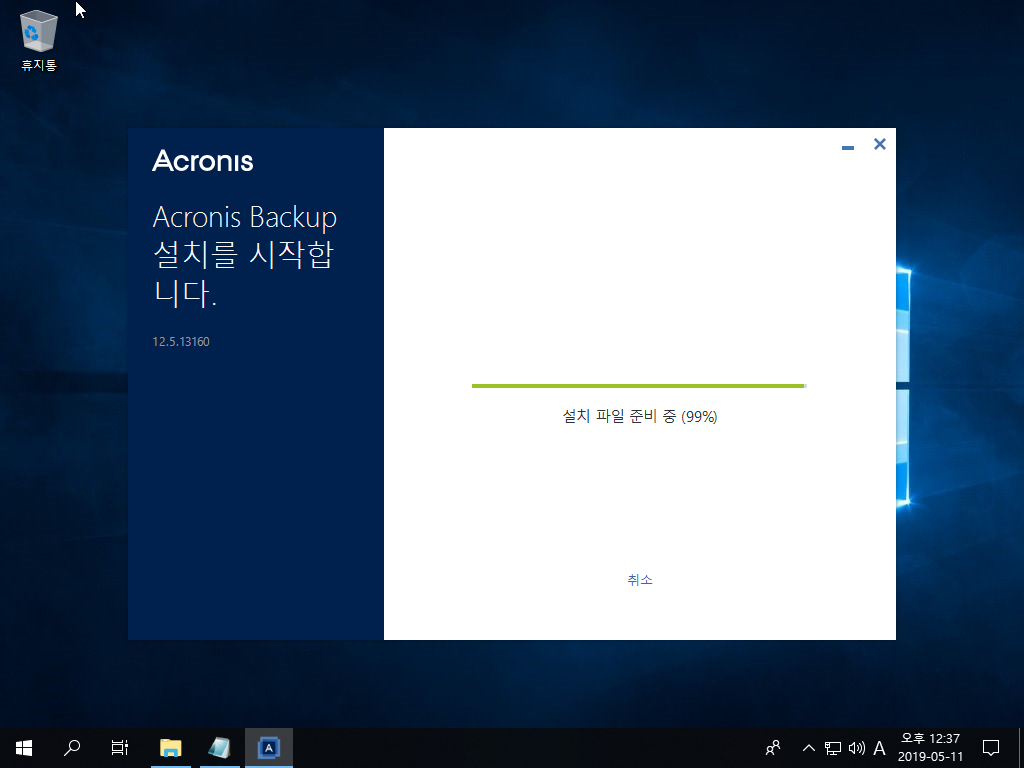Open the Action Center notifications icon

pos(991,748)
